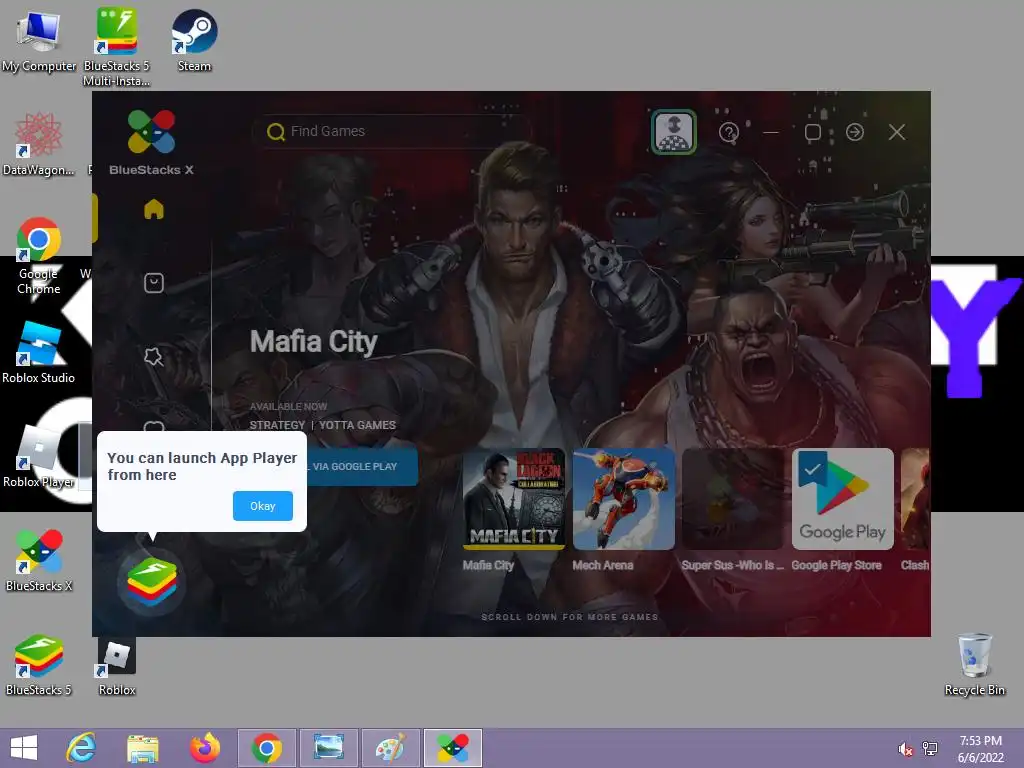This screenshot has width=1024, height=768.
Task: Switch to BlueStacks X taskbar item
Action: [453, 748]
